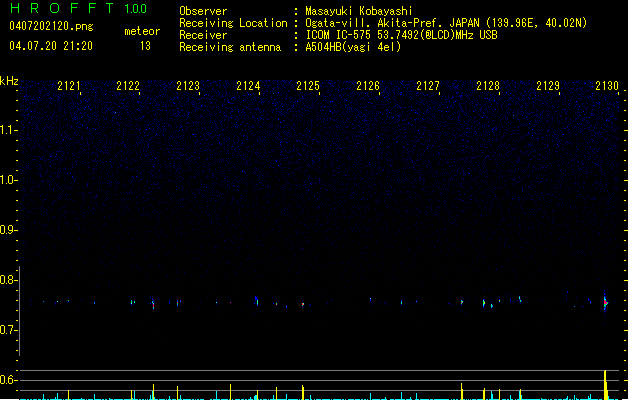The height and width of the screenshot is (400, 629).
Task: Click the kHz axis unit label
Action: point(9,81)
